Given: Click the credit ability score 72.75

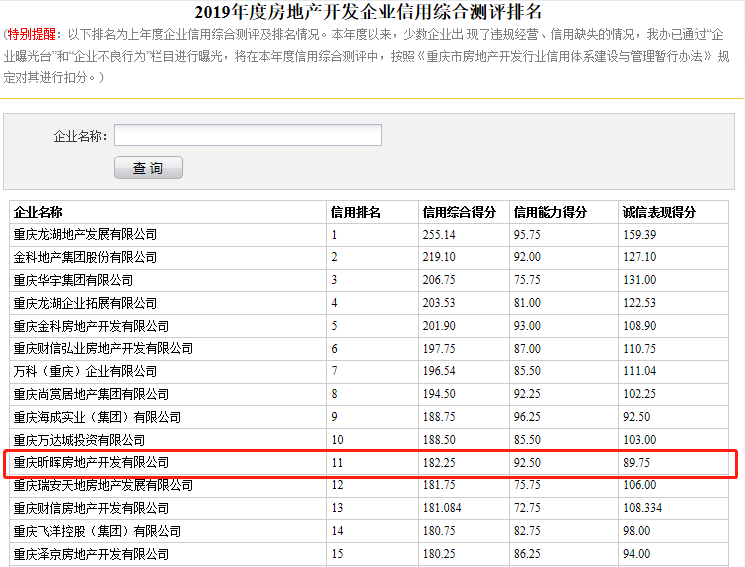Looking at the screenshot, I should coord(527,508).
